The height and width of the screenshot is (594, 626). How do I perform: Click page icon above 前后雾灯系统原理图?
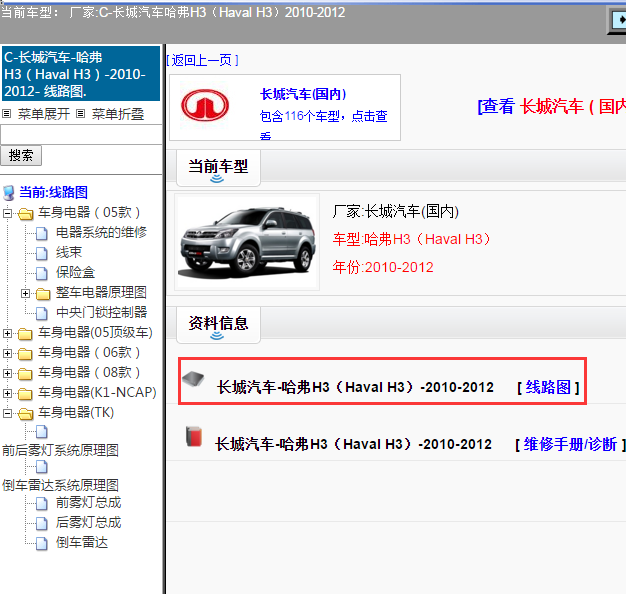(x=42, y=432)
